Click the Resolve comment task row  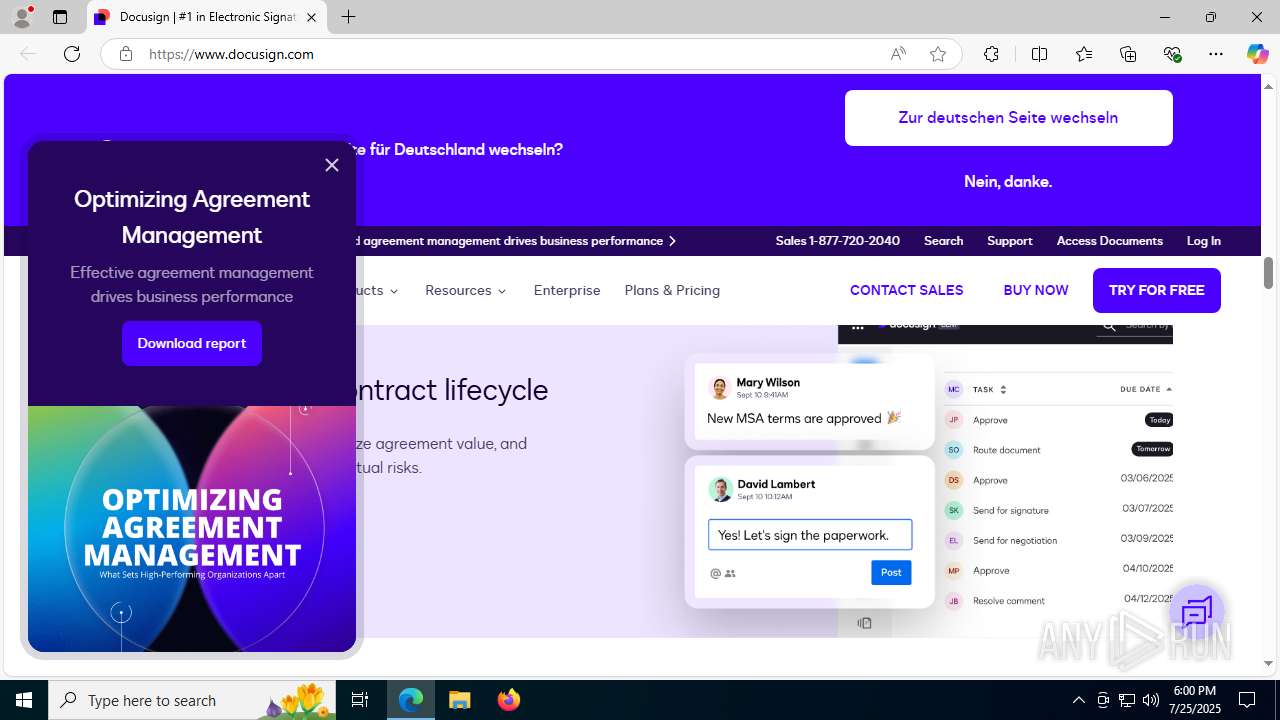tap(1059, 600)
